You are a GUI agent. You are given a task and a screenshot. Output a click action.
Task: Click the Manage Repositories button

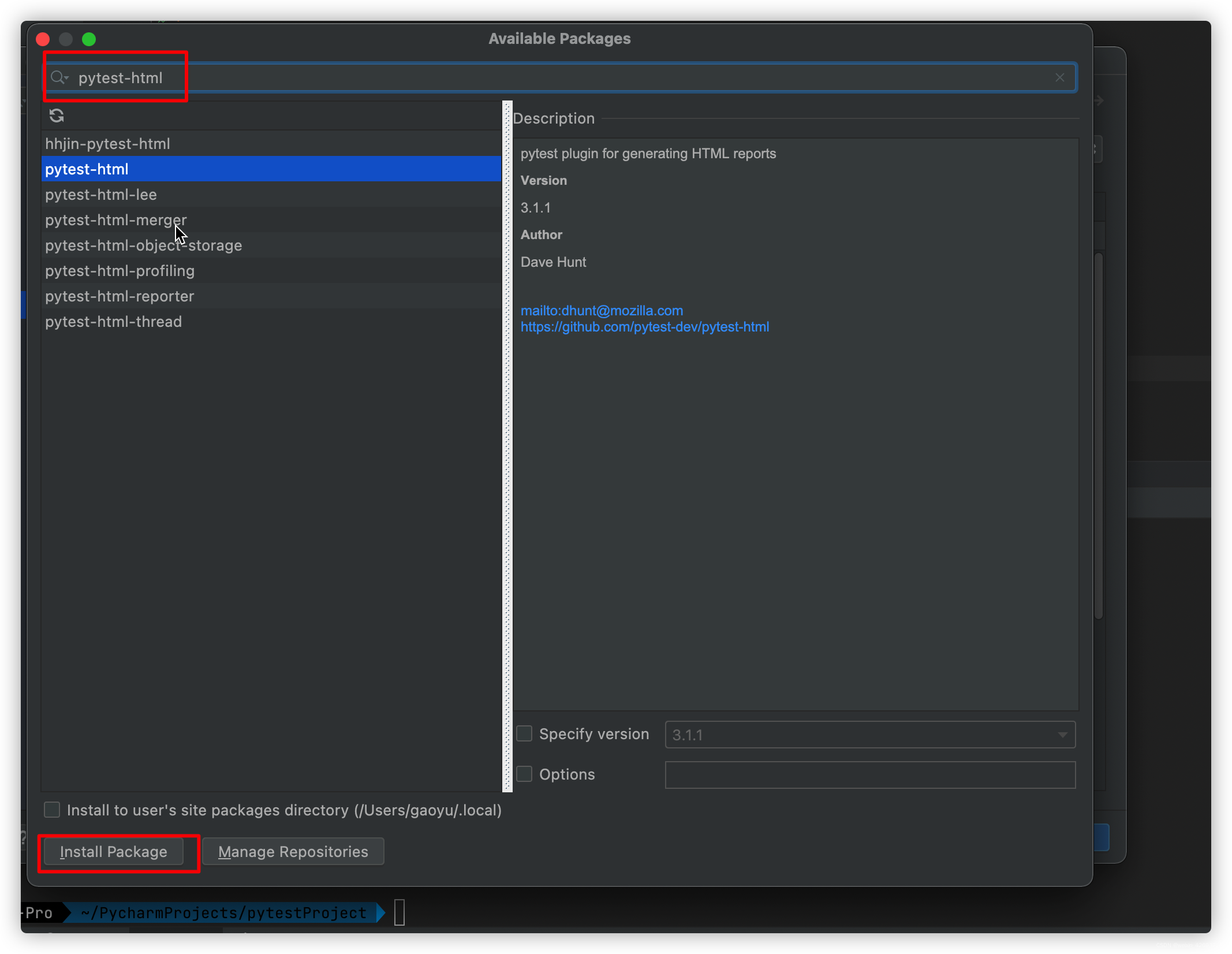(293, 852)
